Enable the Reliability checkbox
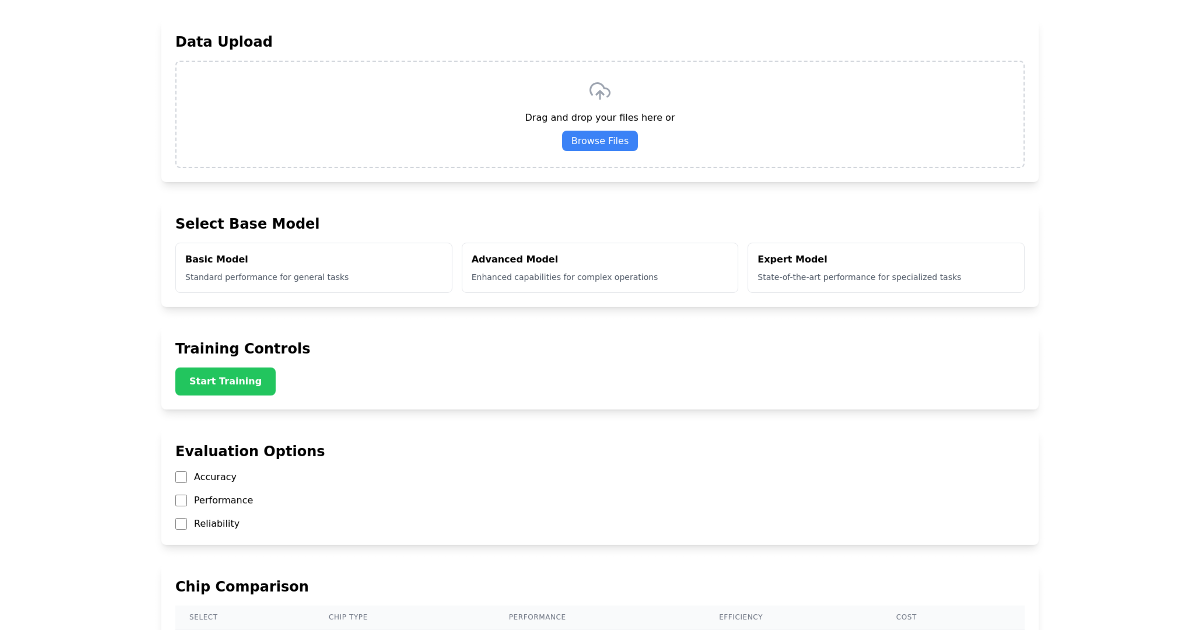This screenshot has width=1200, height=630. coord(181,523)
